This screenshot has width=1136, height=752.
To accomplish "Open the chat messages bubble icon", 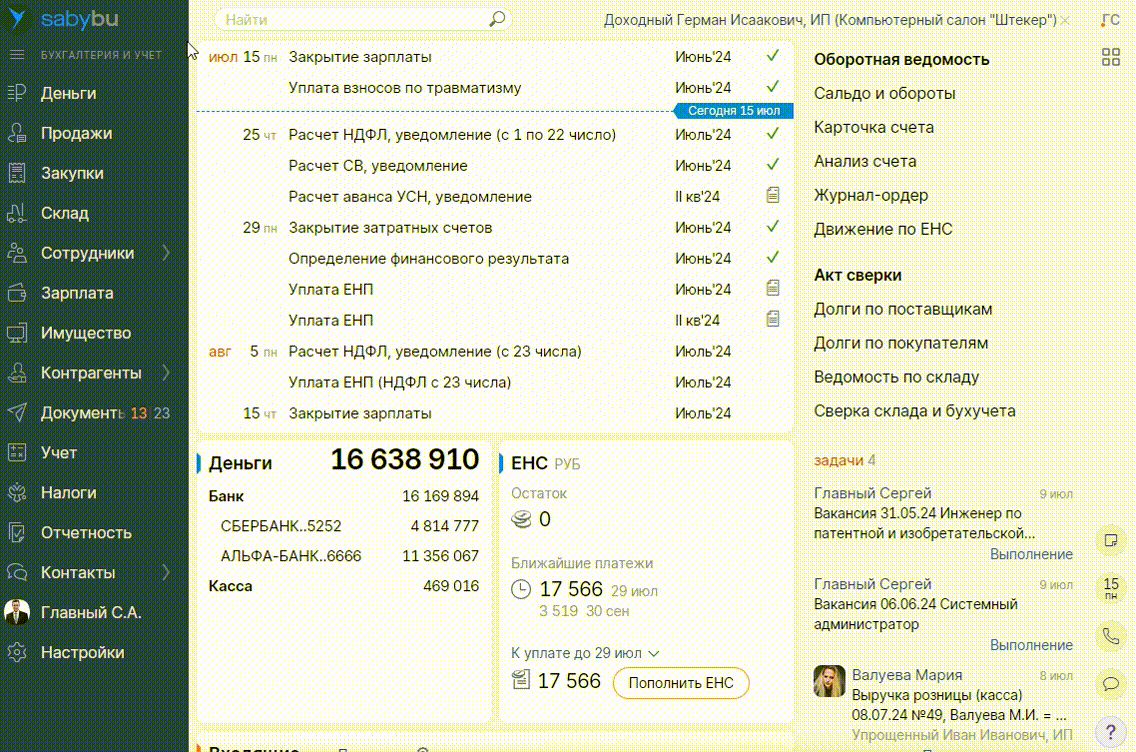I will click(1110, 684).
